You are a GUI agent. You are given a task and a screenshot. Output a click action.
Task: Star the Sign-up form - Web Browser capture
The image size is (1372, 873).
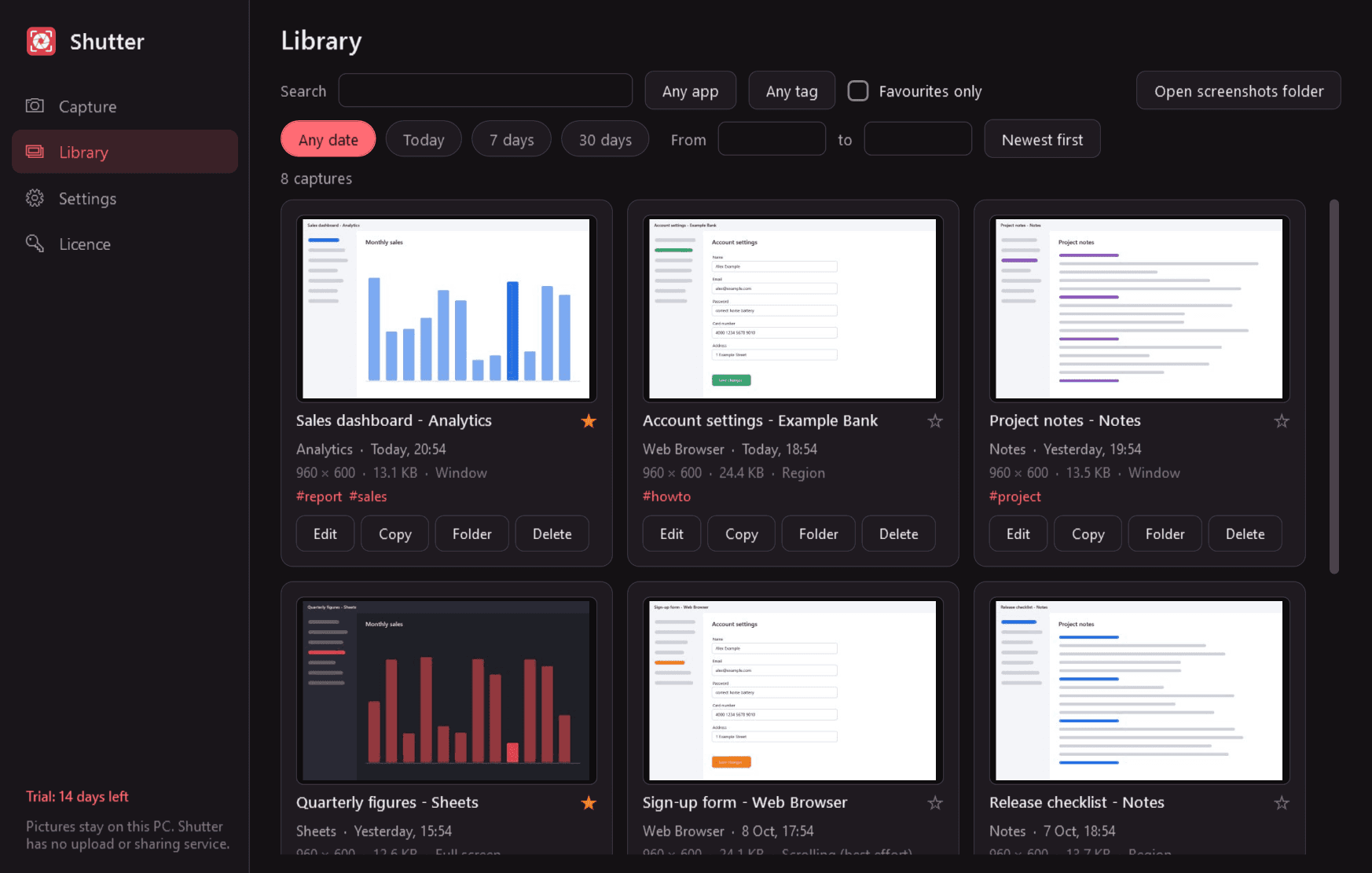point(935,803)
